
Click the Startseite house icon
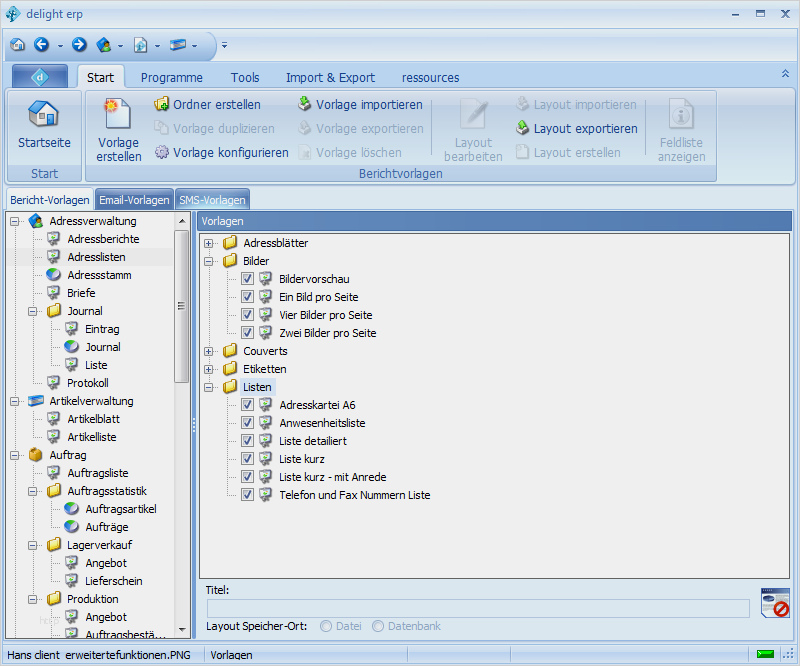43,113
